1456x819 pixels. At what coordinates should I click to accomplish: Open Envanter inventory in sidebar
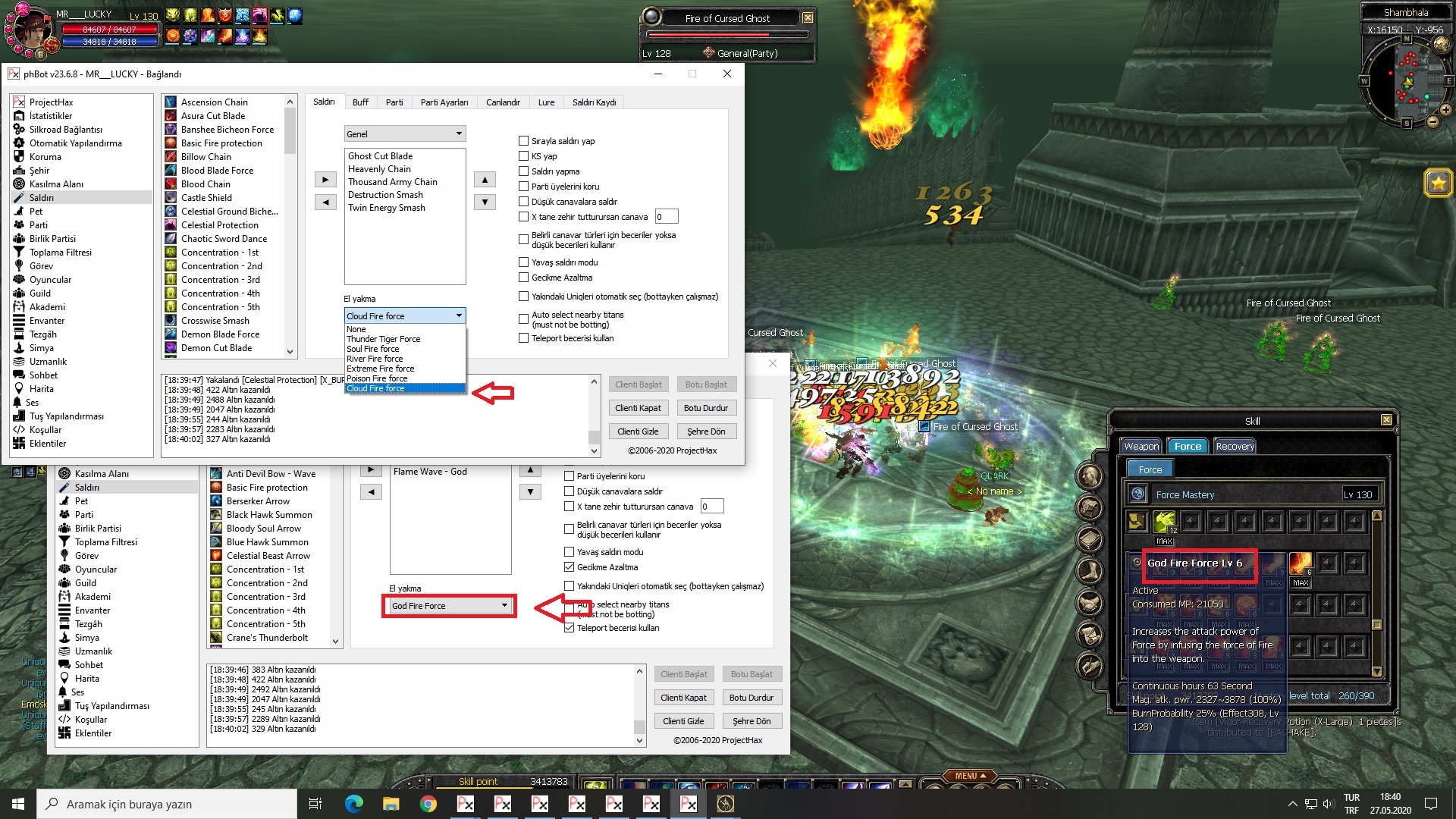pyautogui.click(x=46, y=321)
